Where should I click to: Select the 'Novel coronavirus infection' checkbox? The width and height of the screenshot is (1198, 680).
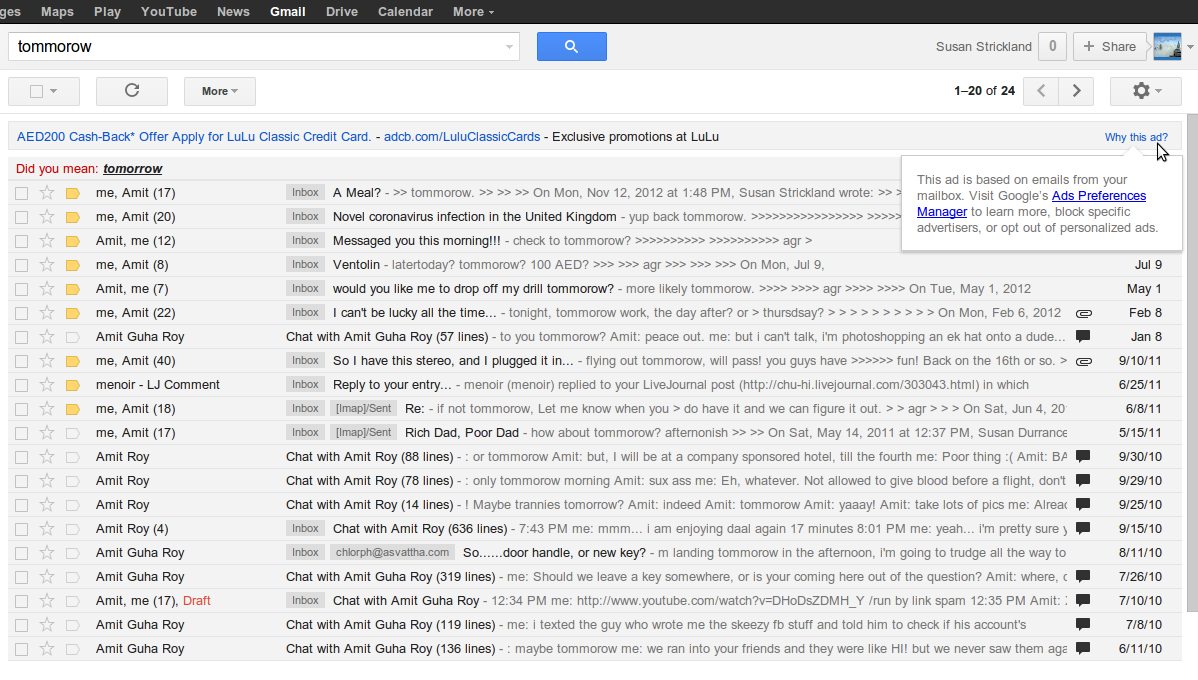pos(21,218)
